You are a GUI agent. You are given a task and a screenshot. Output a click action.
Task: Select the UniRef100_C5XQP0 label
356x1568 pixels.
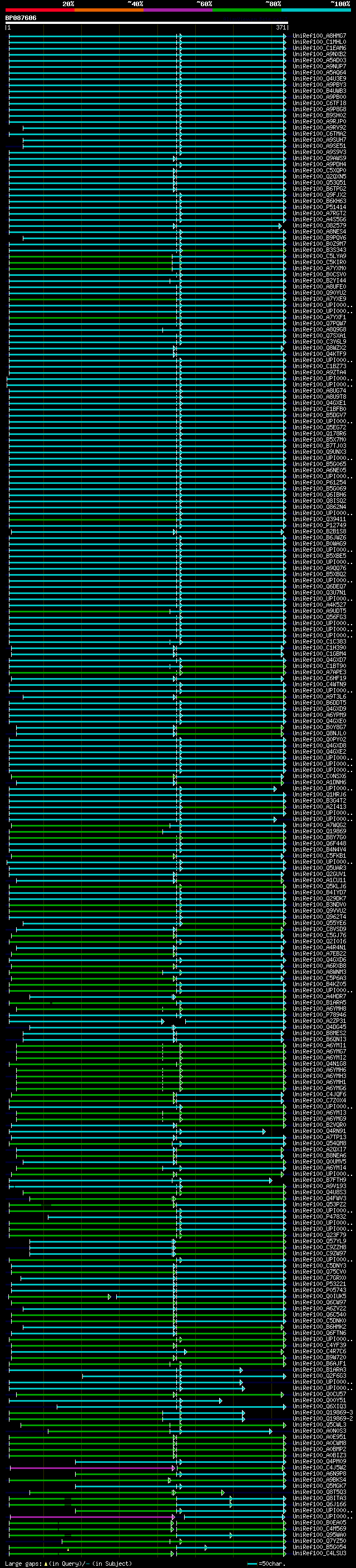coord(319,170)
